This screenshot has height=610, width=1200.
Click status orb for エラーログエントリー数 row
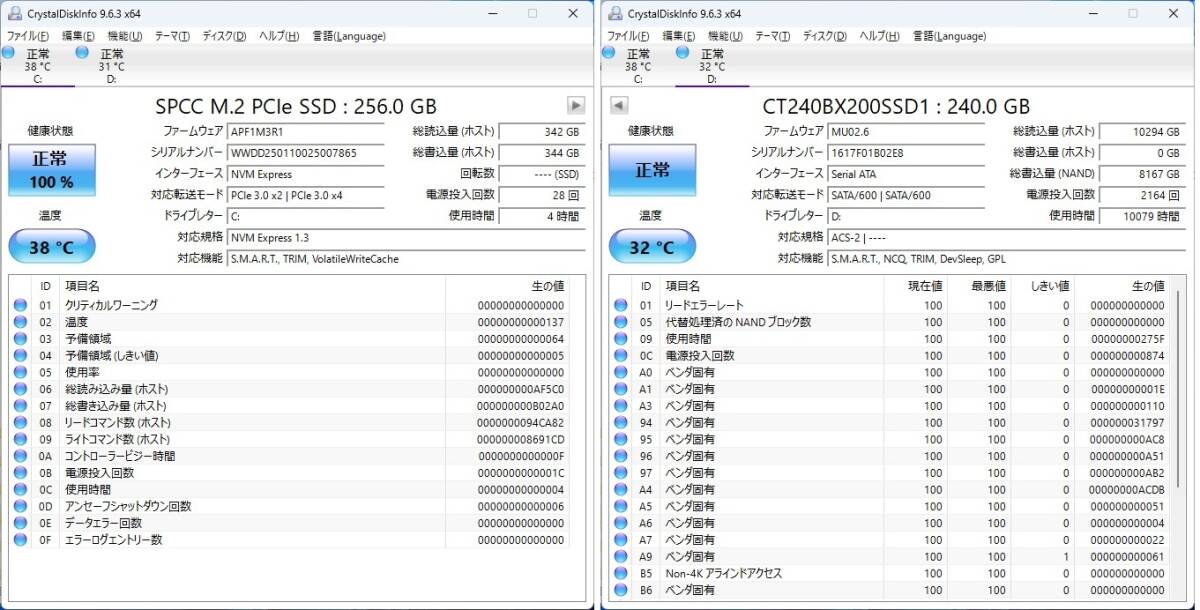click(21, 540)
